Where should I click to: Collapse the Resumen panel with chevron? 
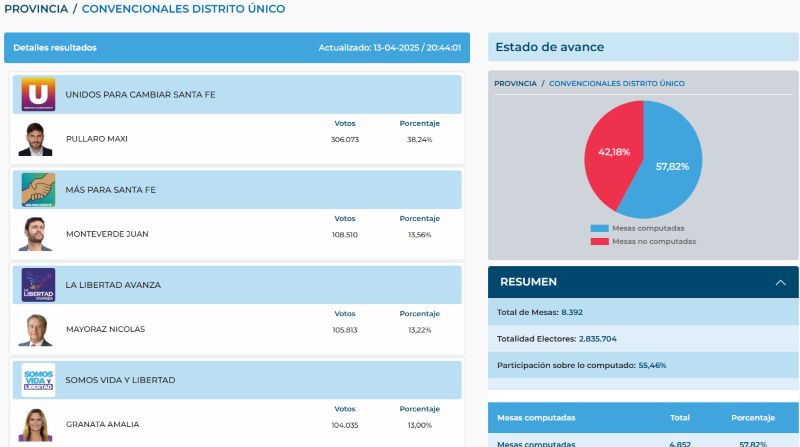(780, 283)
